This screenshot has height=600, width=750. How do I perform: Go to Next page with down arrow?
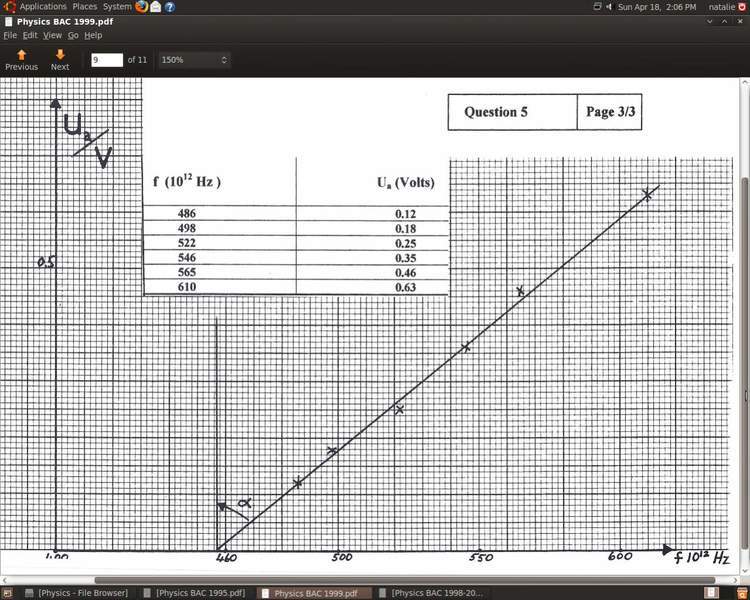pos(60,60)
